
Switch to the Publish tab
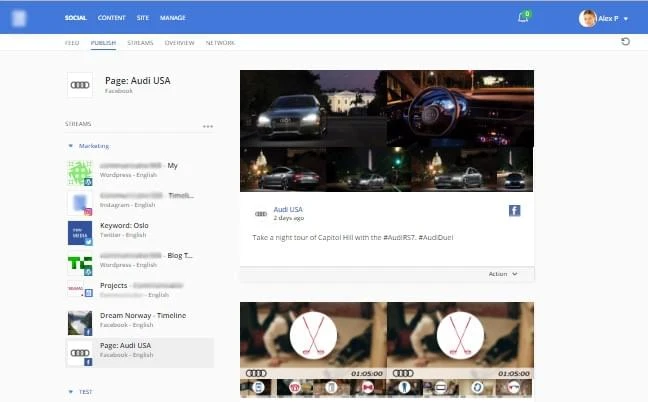tap(103, 43)
